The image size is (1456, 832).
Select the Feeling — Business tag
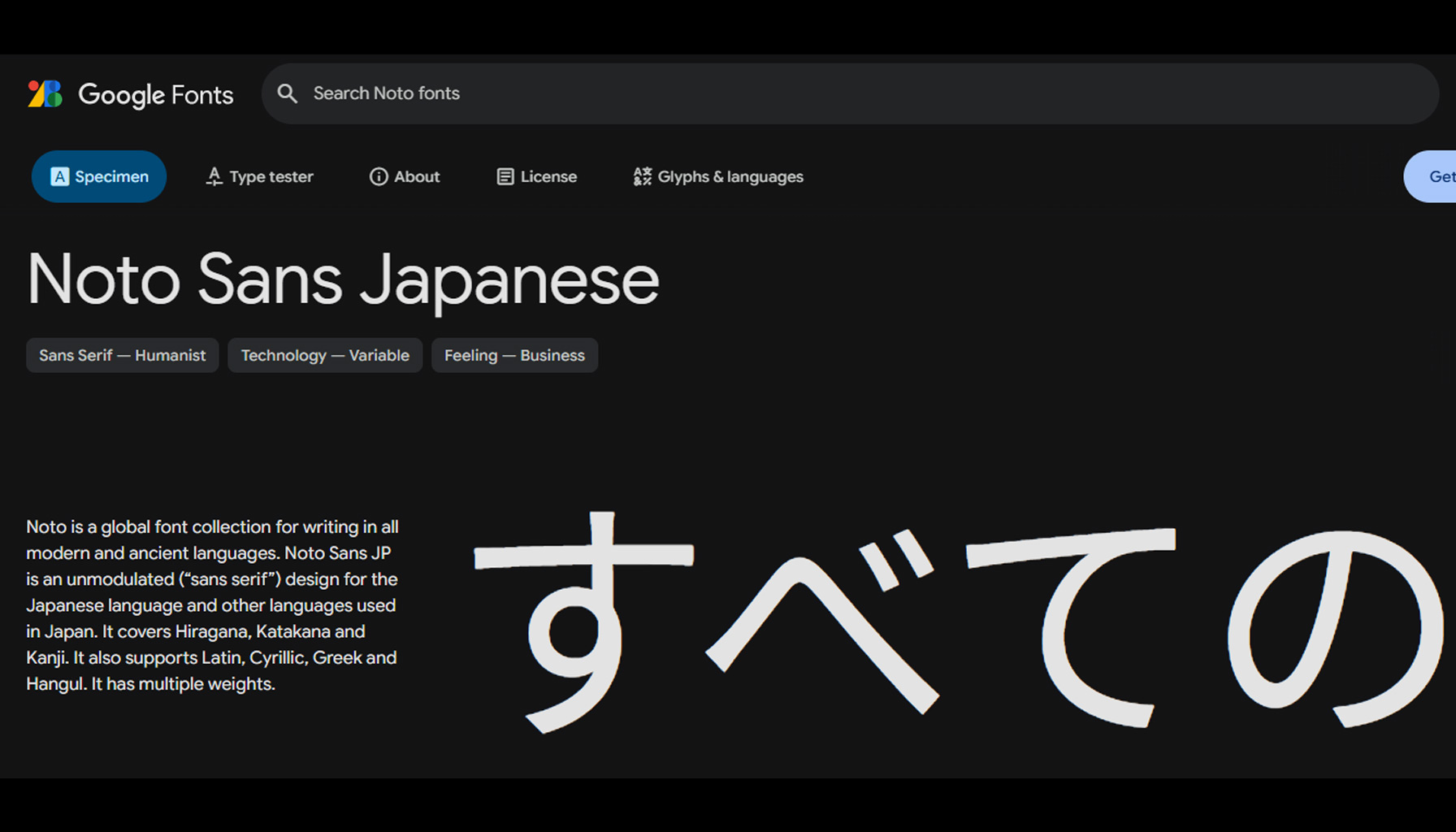point(514,355)
